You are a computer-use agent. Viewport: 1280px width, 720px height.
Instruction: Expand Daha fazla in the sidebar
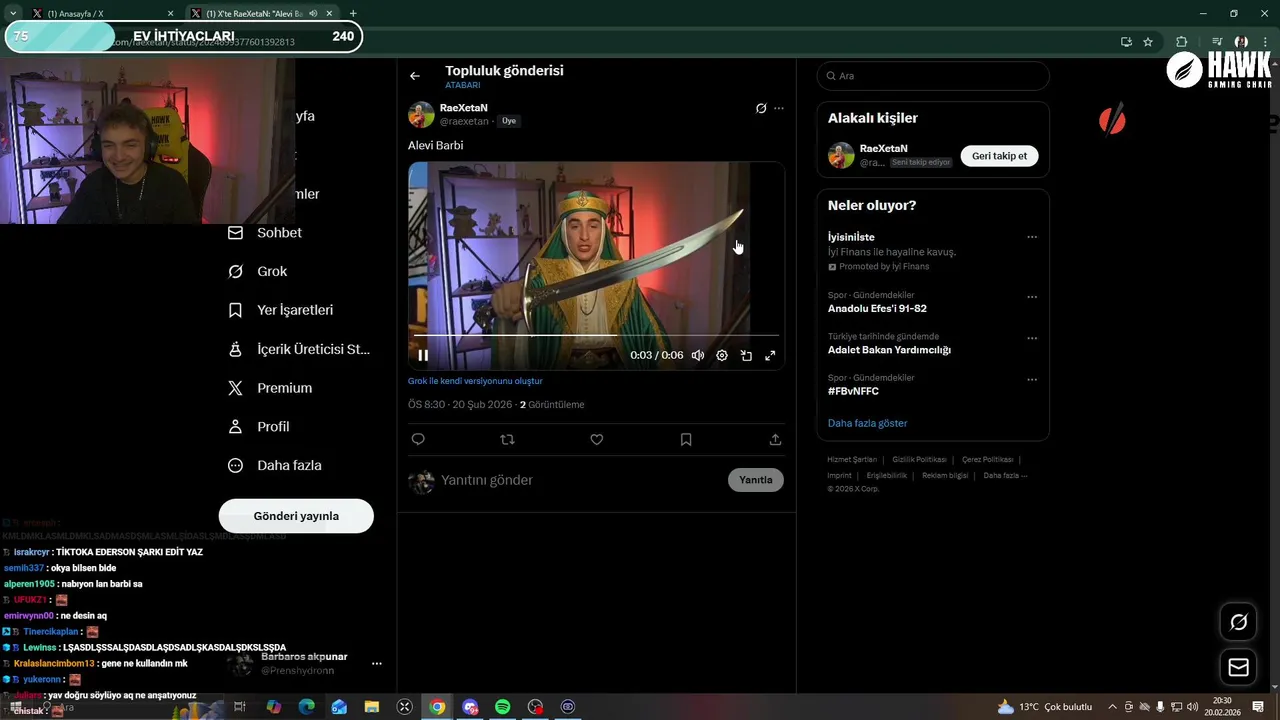click(275, 465)
